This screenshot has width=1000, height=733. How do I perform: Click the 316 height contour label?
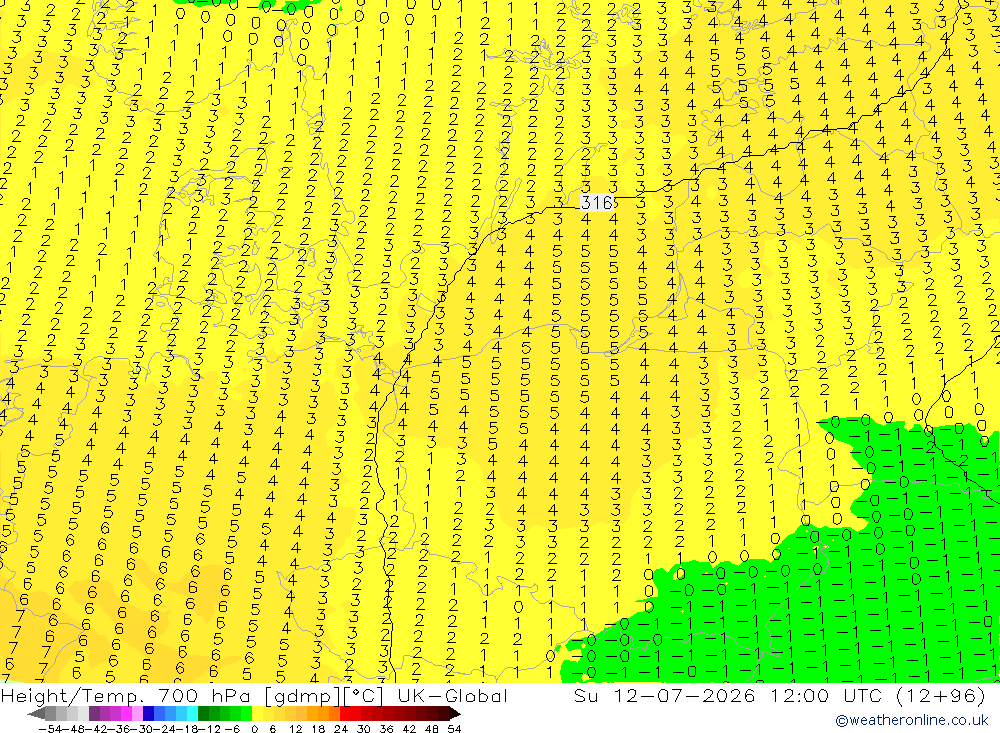point(596,203)
